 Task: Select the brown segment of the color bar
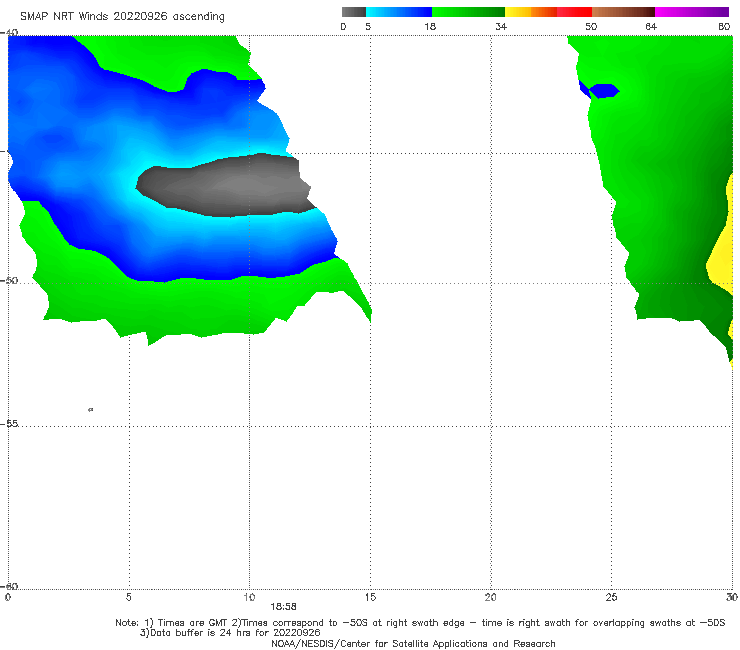click(623, 12)
